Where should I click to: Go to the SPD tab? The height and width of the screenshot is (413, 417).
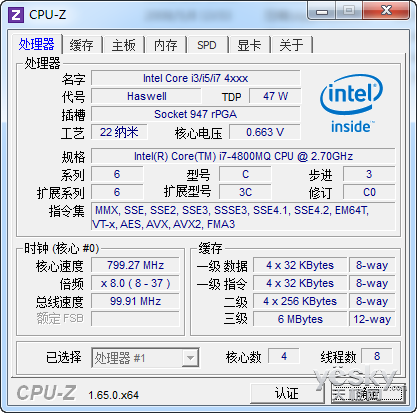207,45
